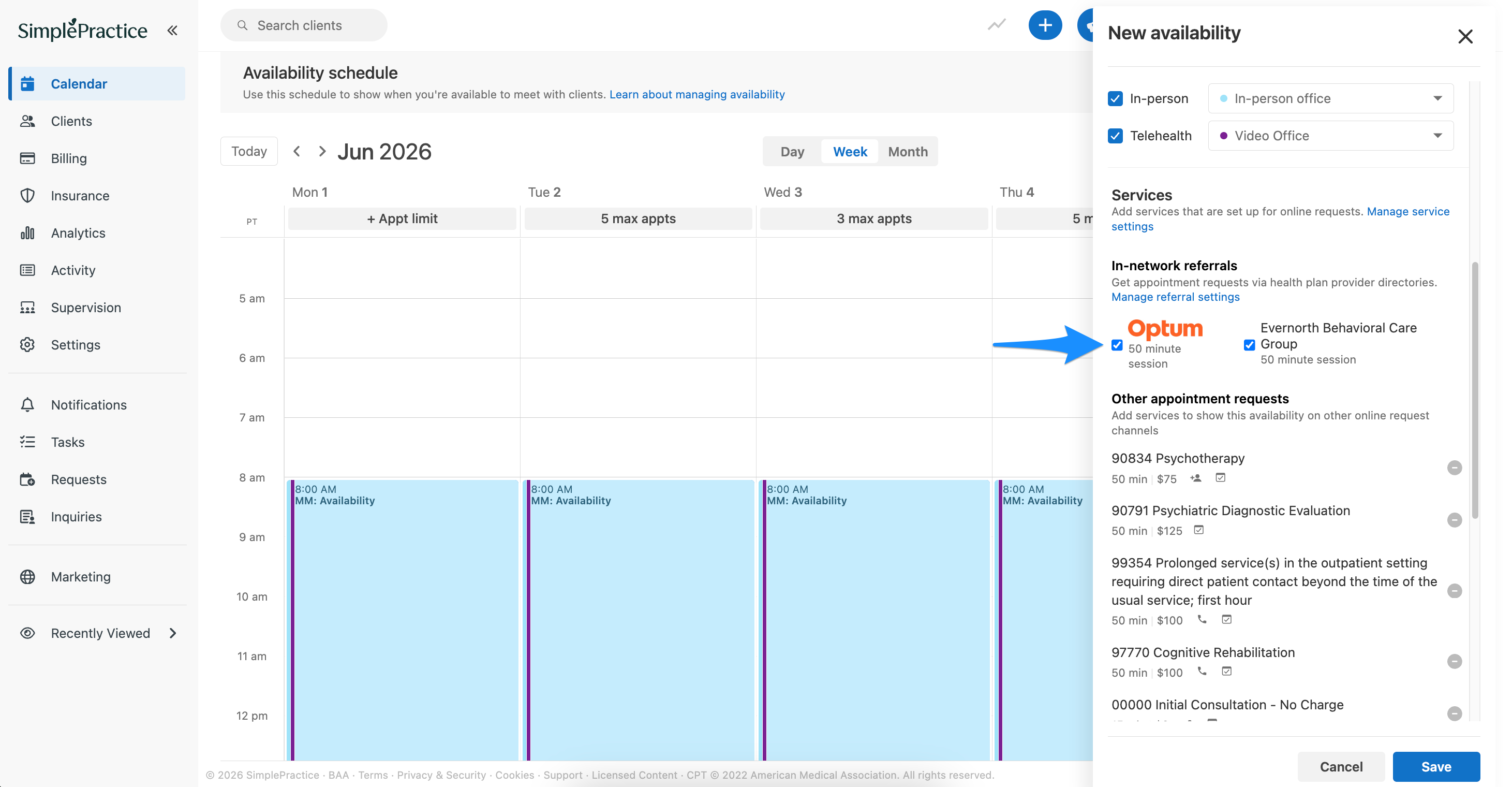Click the Recently Viewed eye icon
This screenshot has height=787, width=1512.
click(x=27, y=633)
